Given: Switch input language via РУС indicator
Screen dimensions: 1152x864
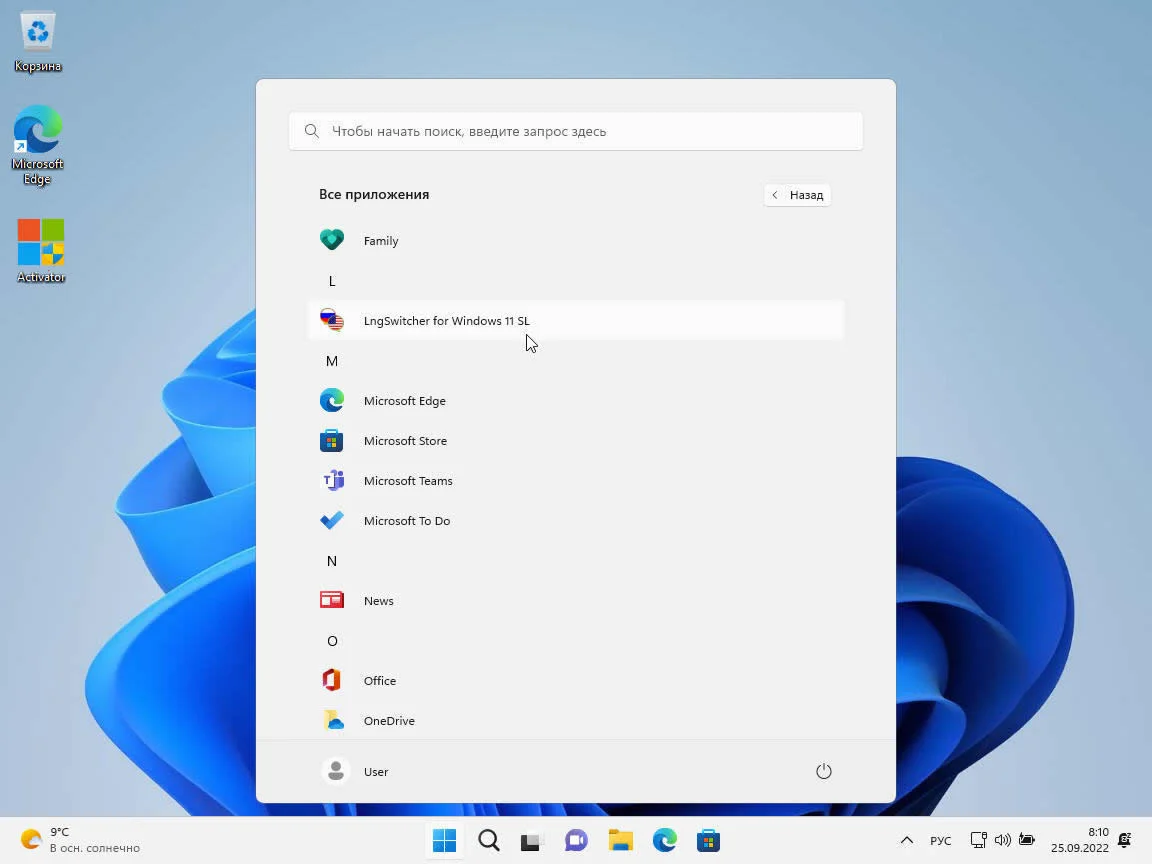Looking at the screenshot, I should (x=940, y=840).
